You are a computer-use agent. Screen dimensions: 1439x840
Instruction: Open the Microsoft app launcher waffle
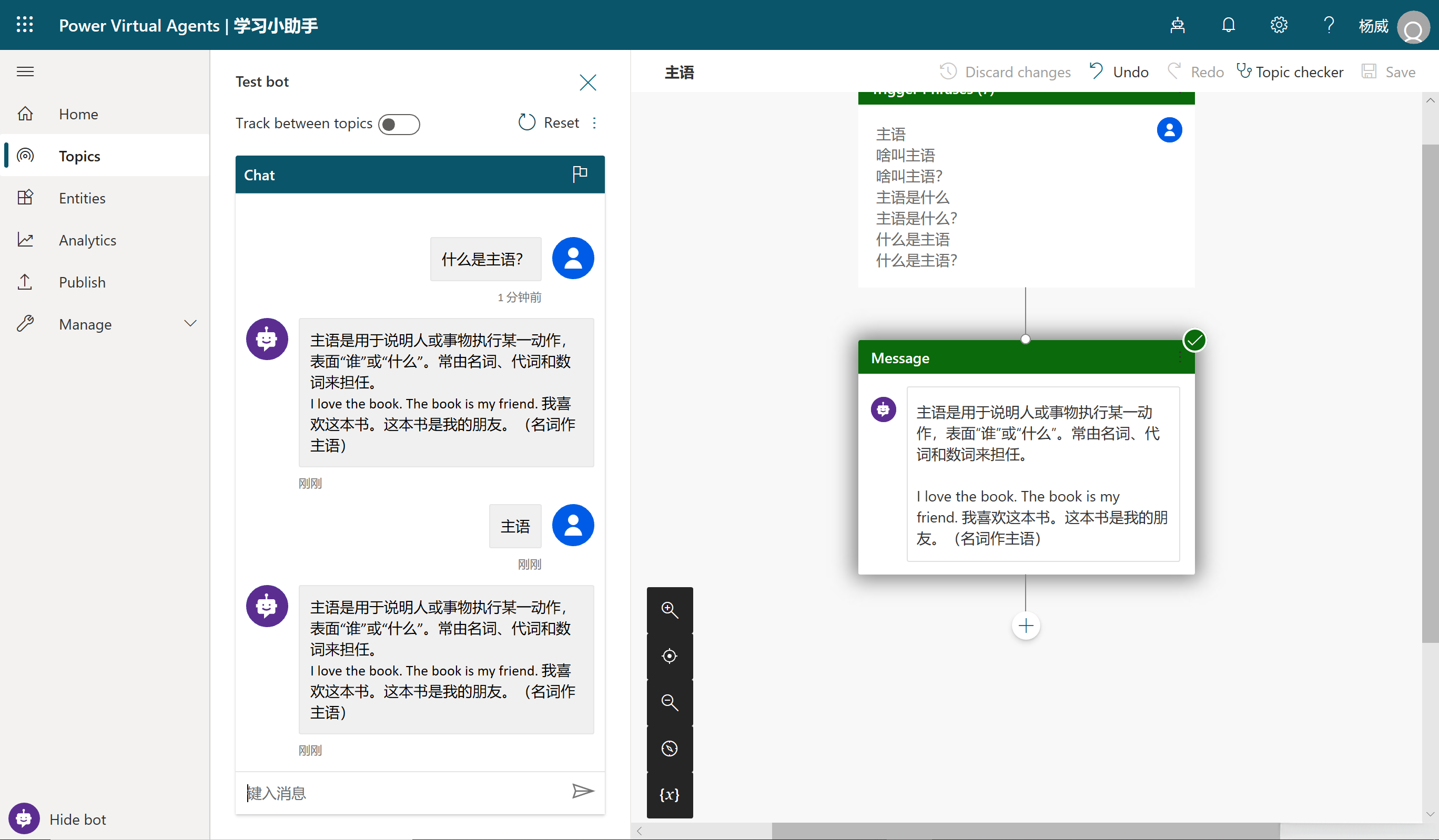click(x=25, y=25)
